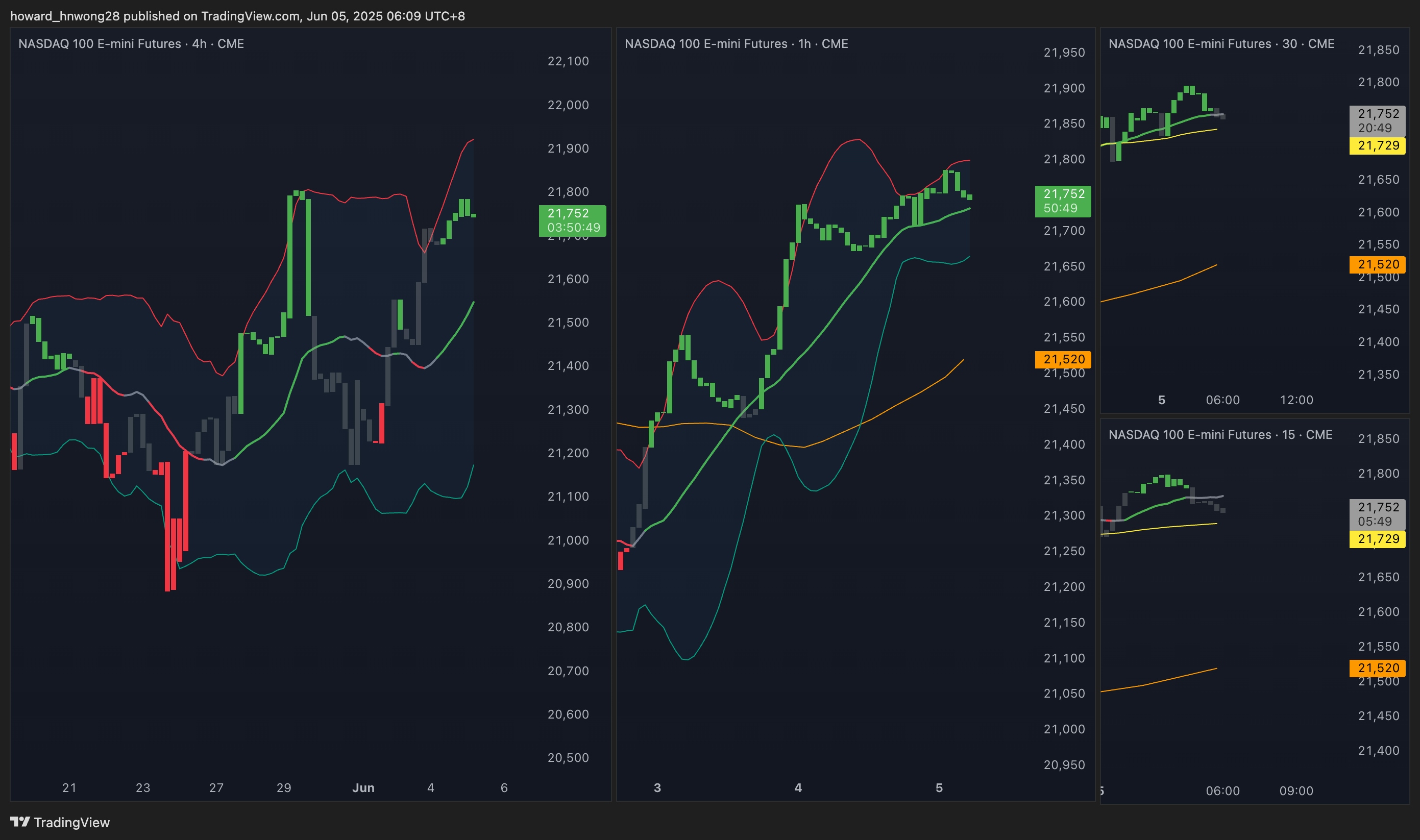Click the Jun date on 4h time axis
Viewport: 1420px width, 840px height.
pyautogui.click(x=363, y=787)
